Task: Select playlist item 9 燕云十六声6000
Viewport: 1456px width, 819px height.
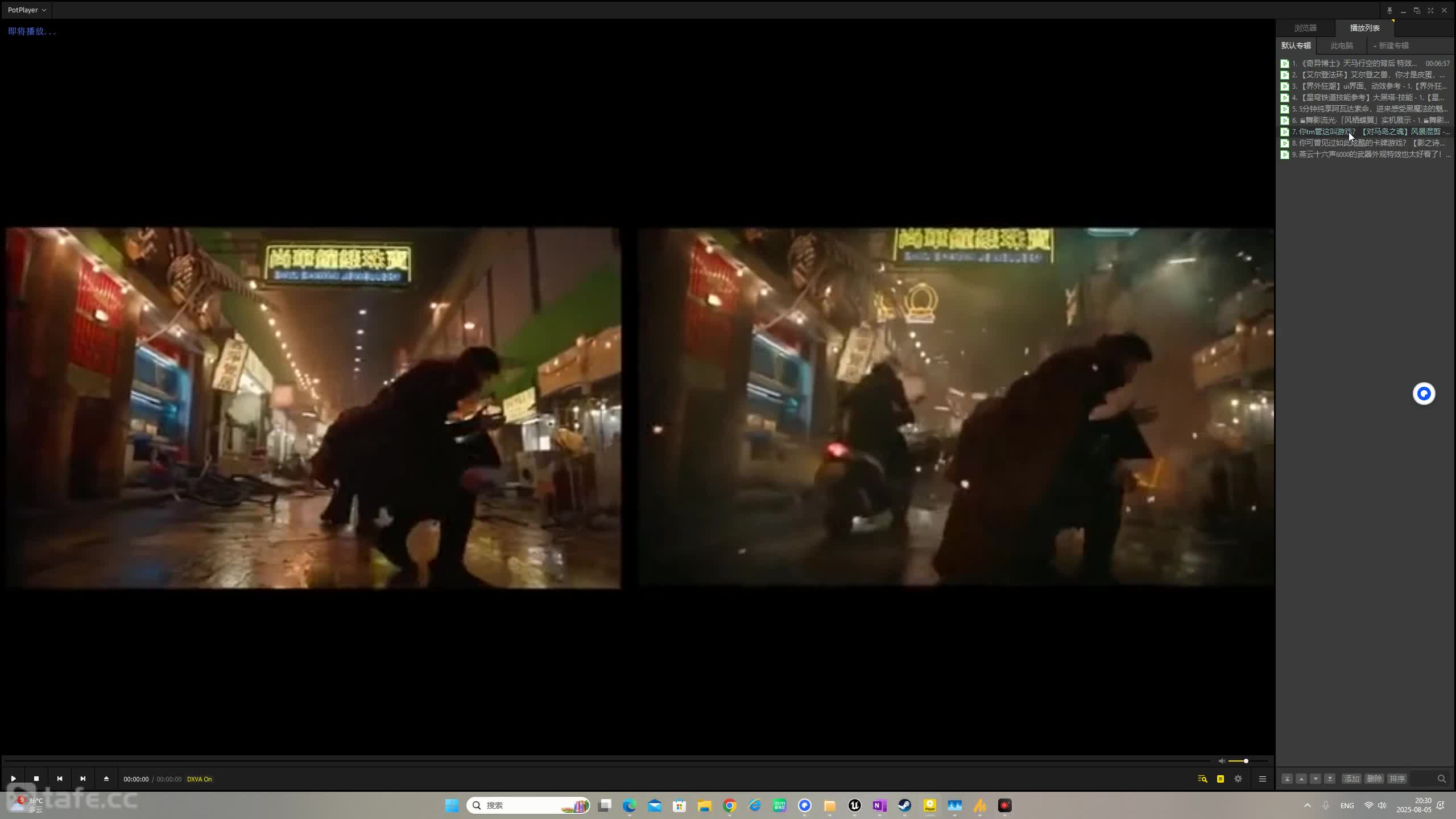Action: 1365,154
